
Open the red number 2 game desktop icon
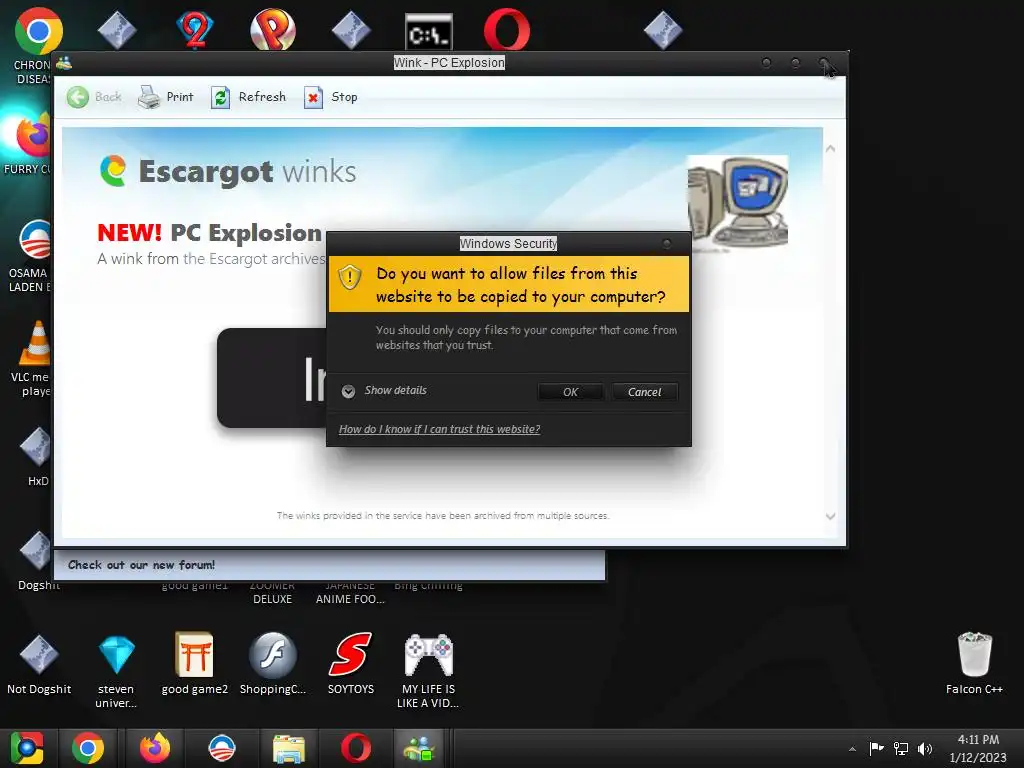tap(195, 31)
